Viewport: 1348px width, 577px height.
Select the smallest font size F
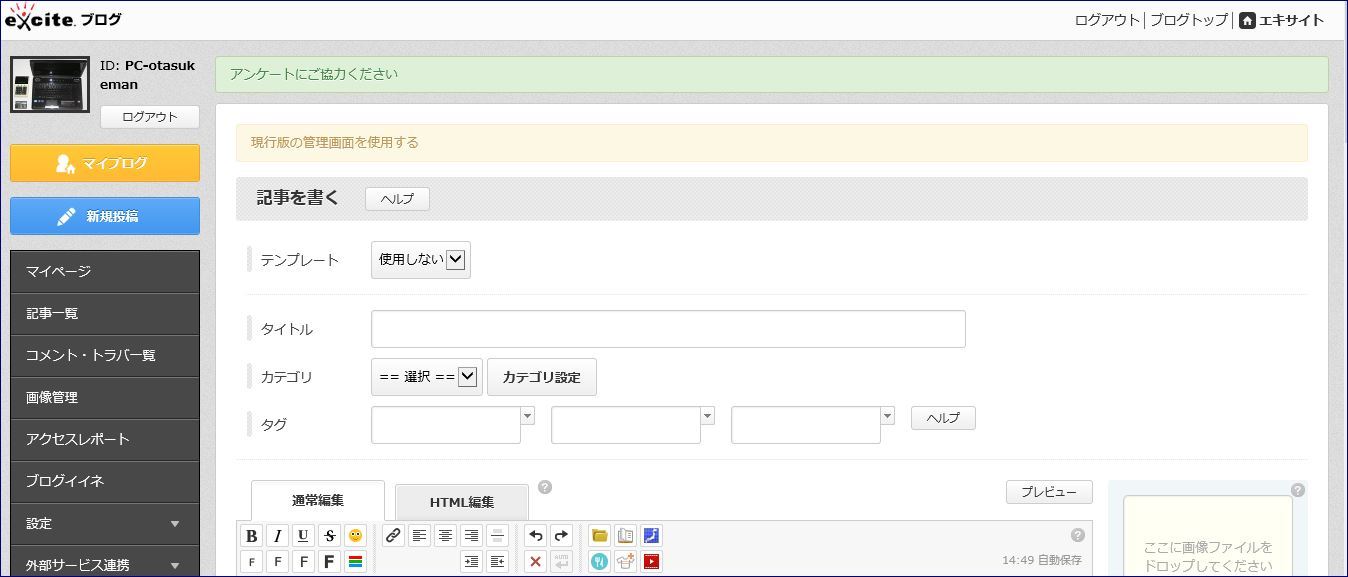coord(252,562)
